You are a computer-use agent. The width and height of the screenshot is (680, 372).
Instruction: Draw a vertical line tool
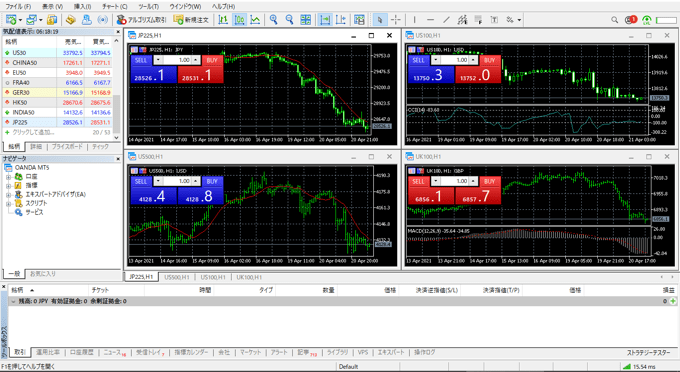click(415, 20)
